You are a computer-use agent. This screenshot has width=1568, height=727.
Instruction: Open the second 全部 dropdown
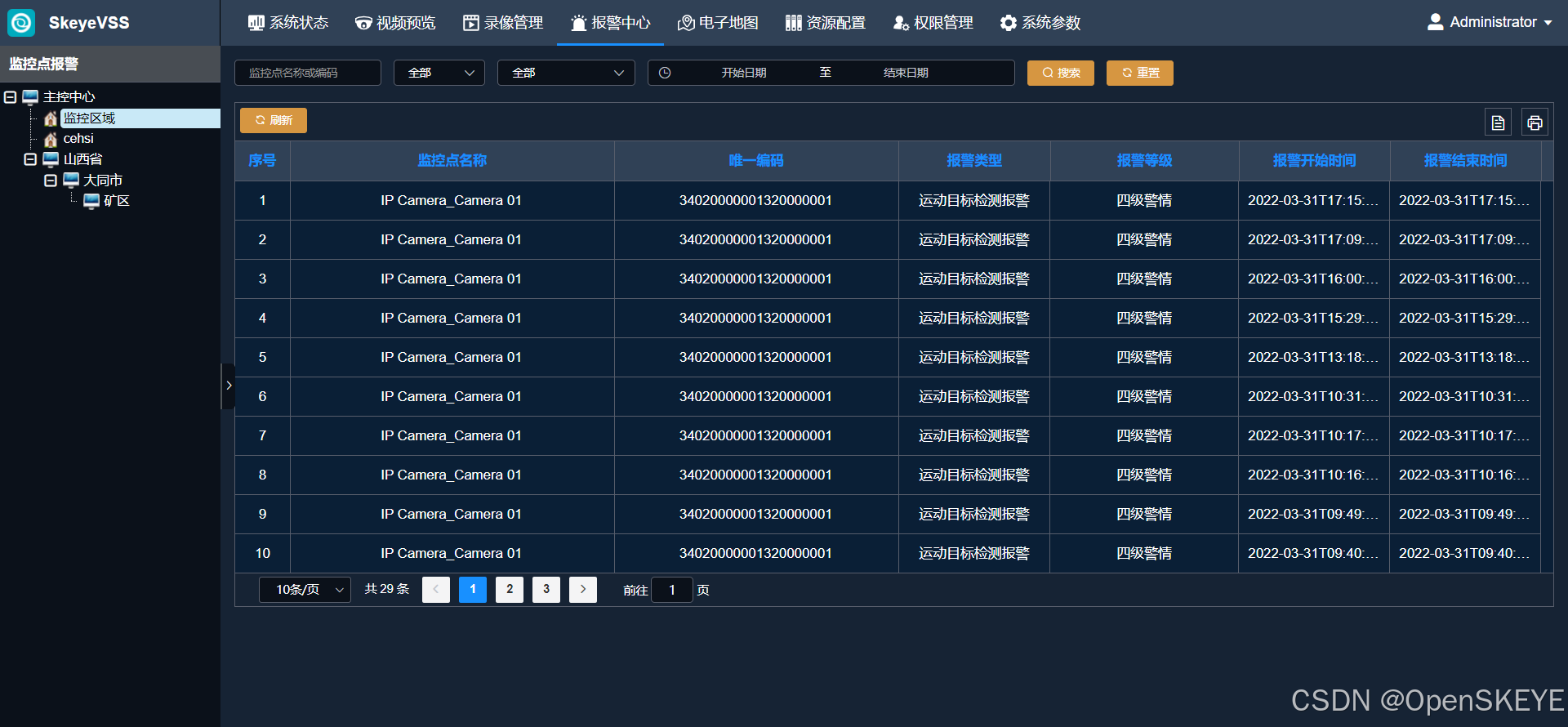566,73
